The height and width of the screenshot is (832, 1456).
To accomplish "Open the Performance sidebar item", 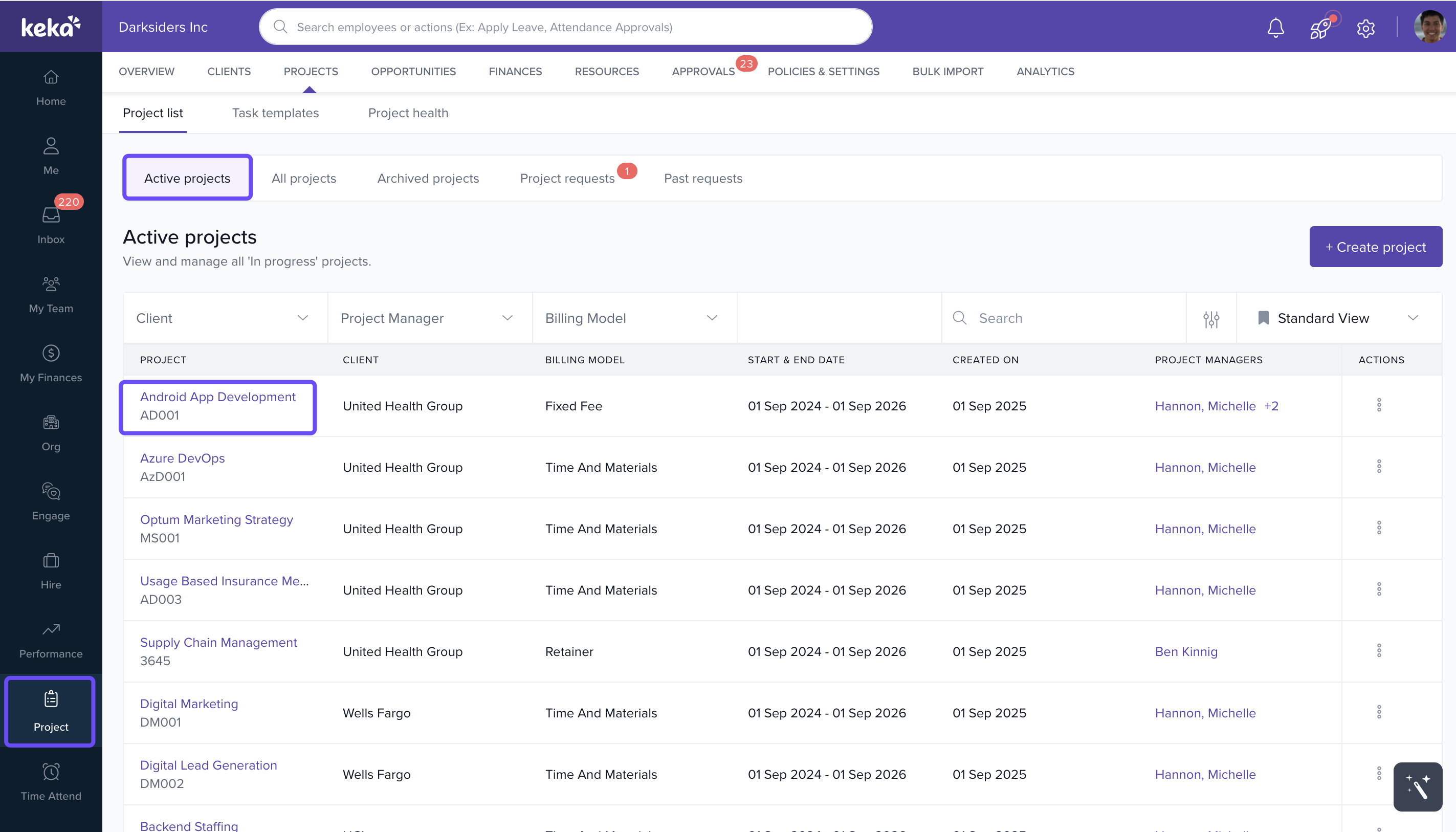I will (x=51, y=640).
